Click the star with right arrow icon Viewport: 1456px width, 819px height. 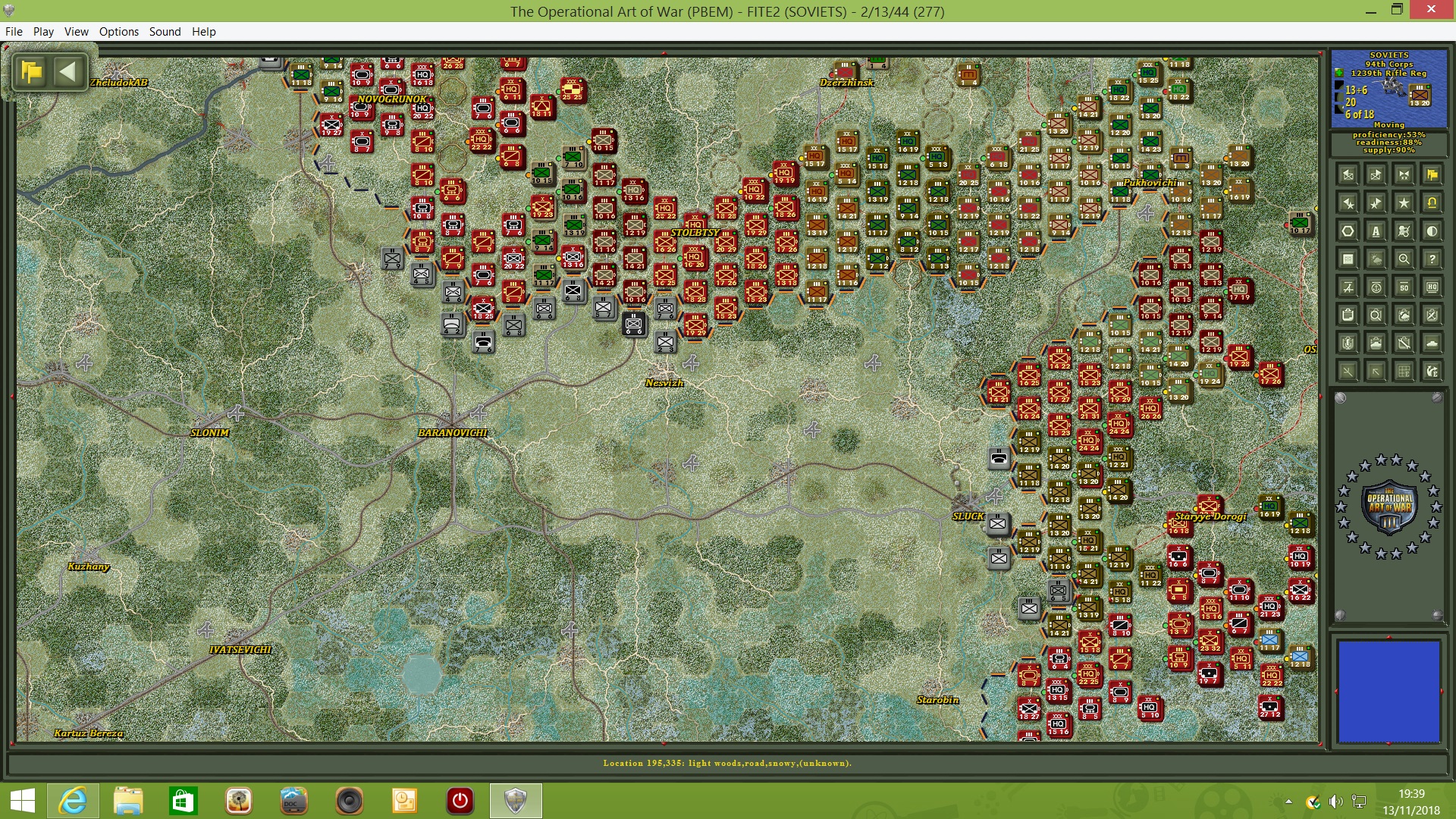1376,203
